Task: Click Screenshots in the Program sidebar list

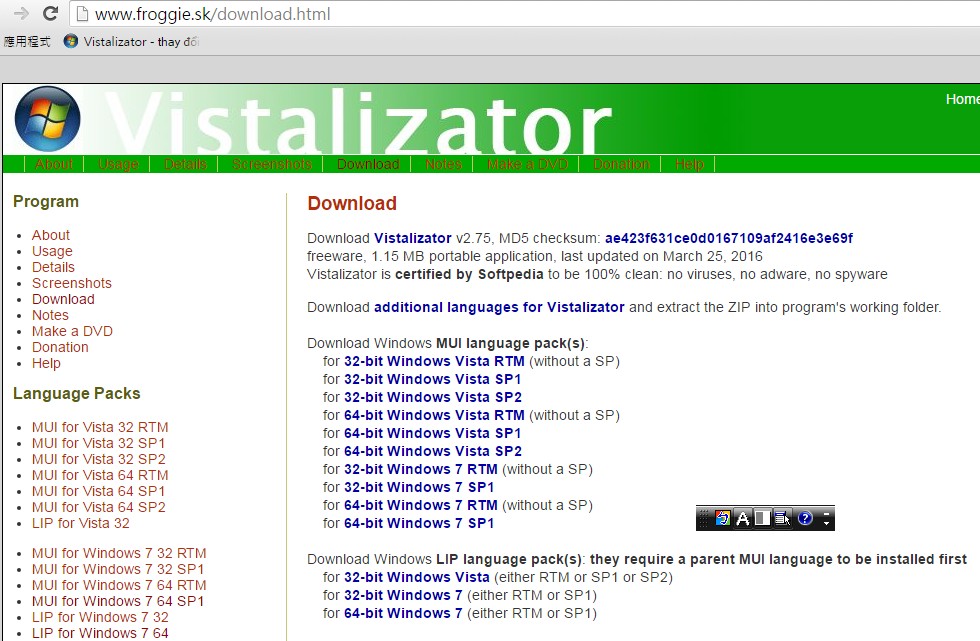Action: coord(72,283)
